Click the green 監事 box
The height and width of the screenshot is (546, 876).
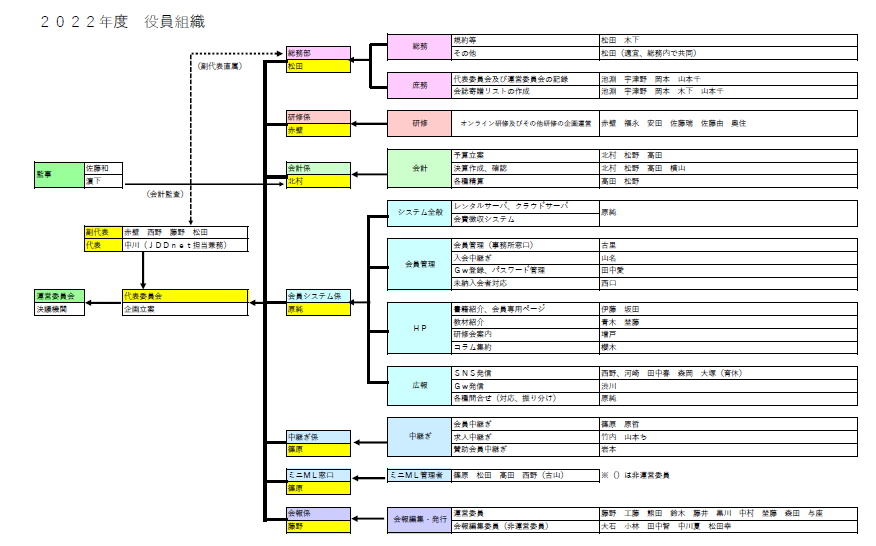click(x=58, y=175)
